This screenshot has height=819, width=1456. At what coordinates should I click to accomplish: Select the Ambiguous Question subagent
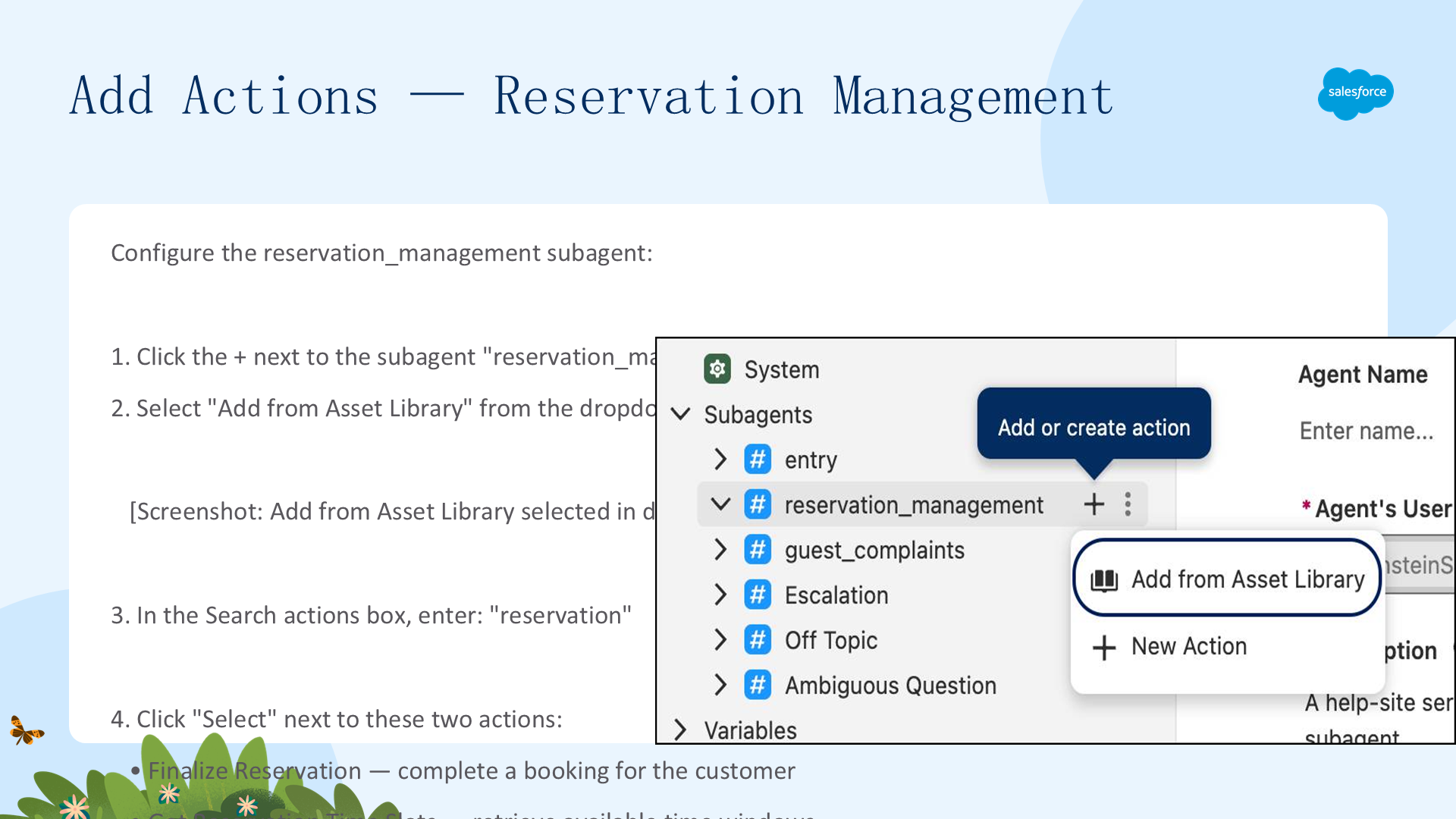tap(890, 686)
